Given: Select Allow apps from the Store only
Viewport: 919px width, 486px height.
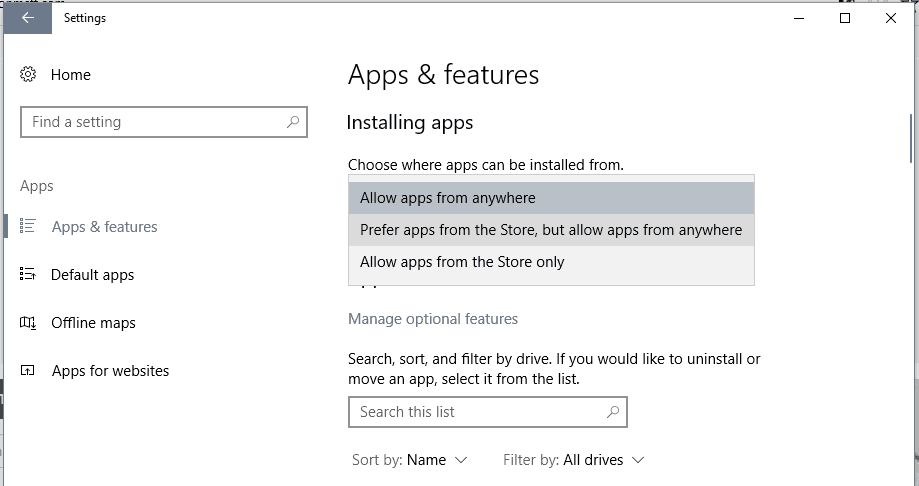Looking at the screenshot, I should (x=551, y=261).
